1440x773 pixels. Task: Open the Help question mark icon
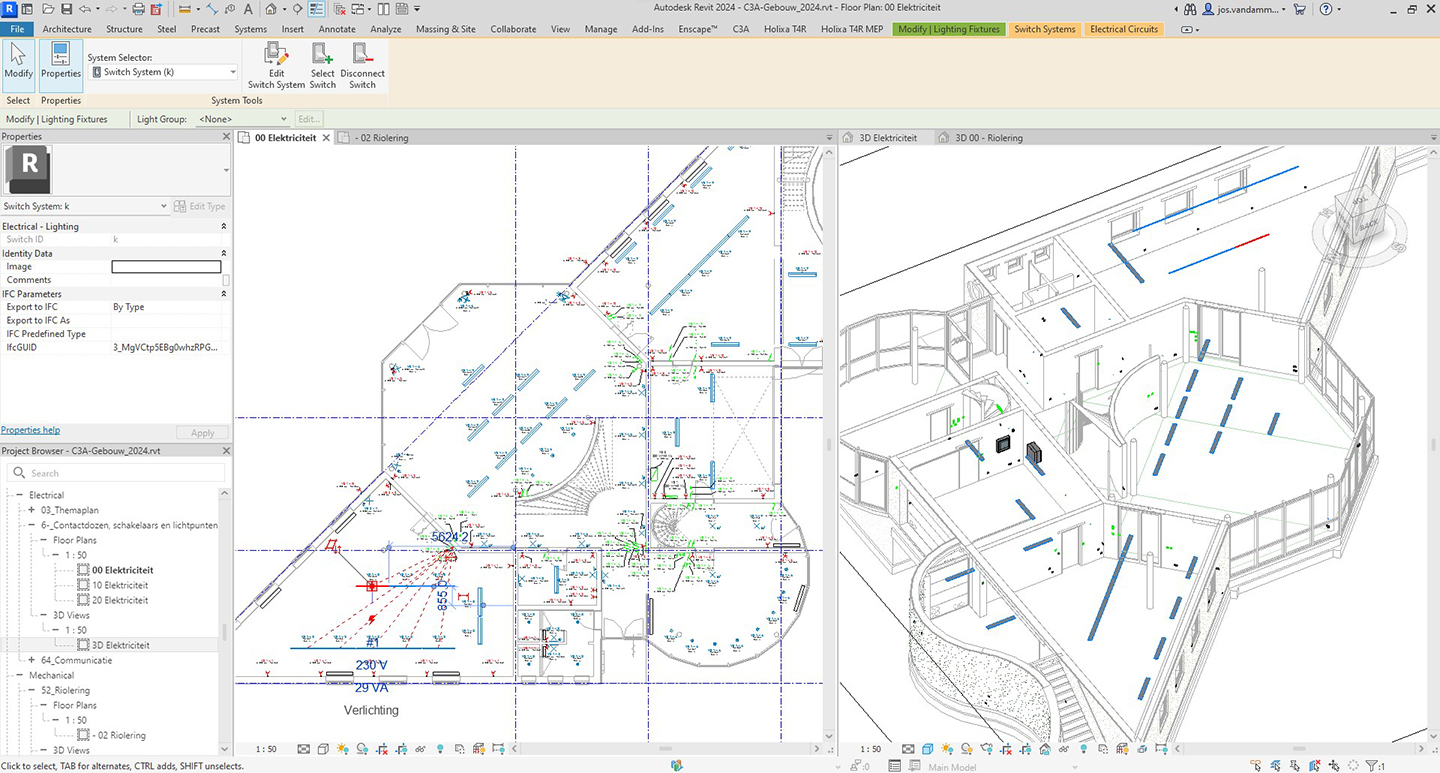tap(1326, 9)
